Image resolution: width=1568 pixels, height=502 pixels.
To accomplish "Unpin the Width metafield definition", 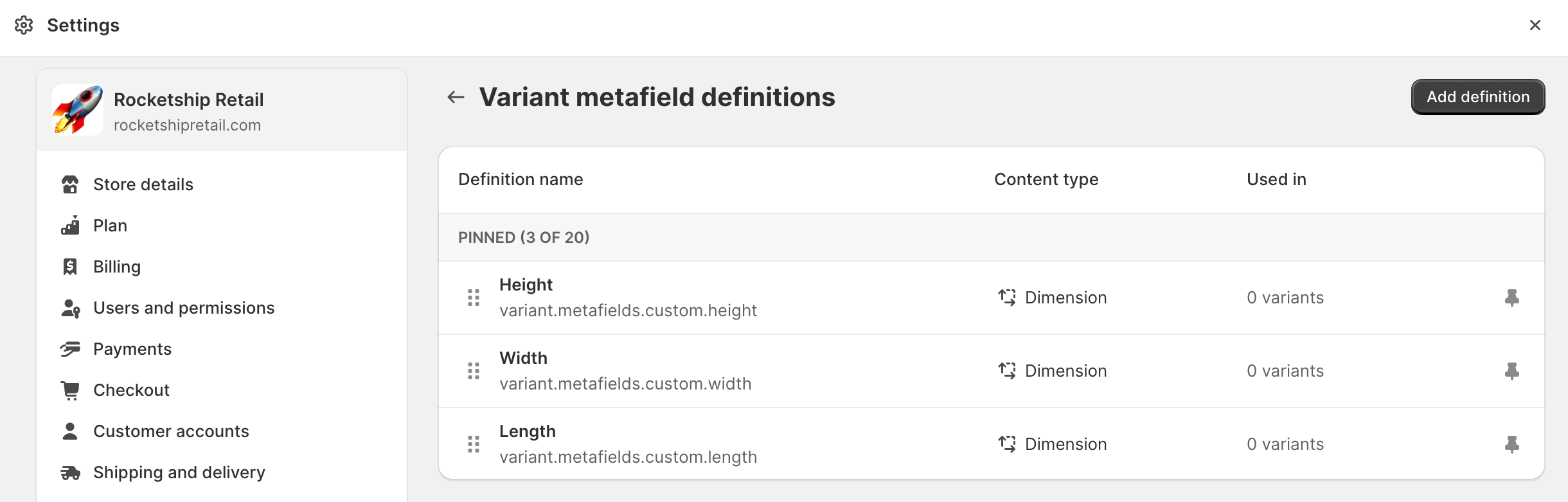I will coord(1511,371).
